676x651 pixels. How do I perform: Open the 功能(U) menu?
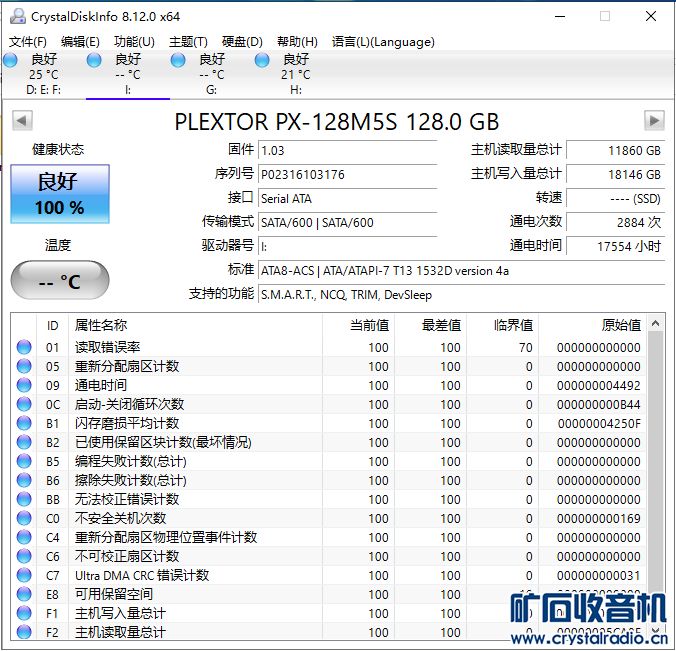tap(134, 42)
